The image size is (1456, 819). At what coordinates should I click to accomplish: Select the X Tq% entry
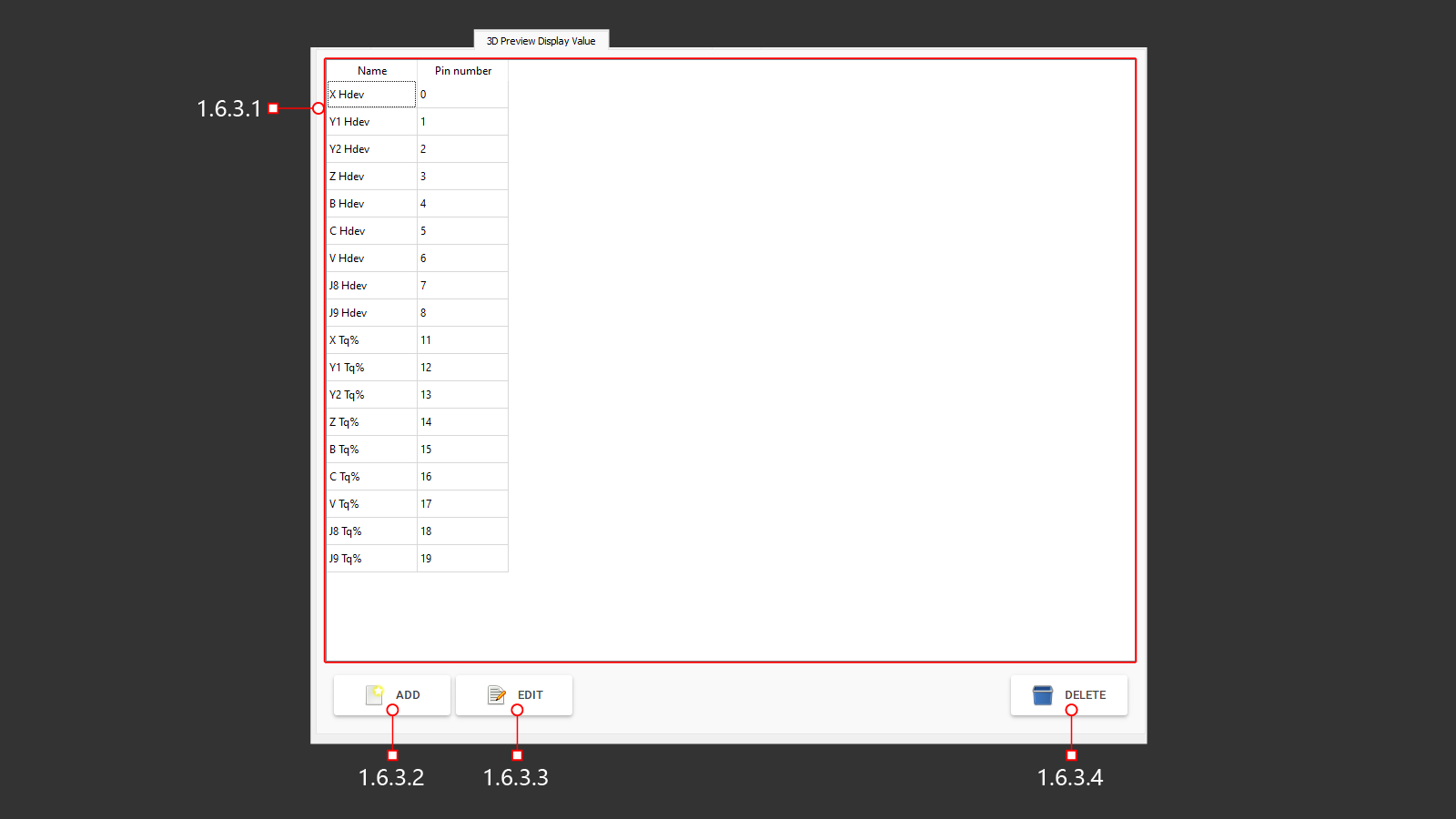tap(370, 339)
